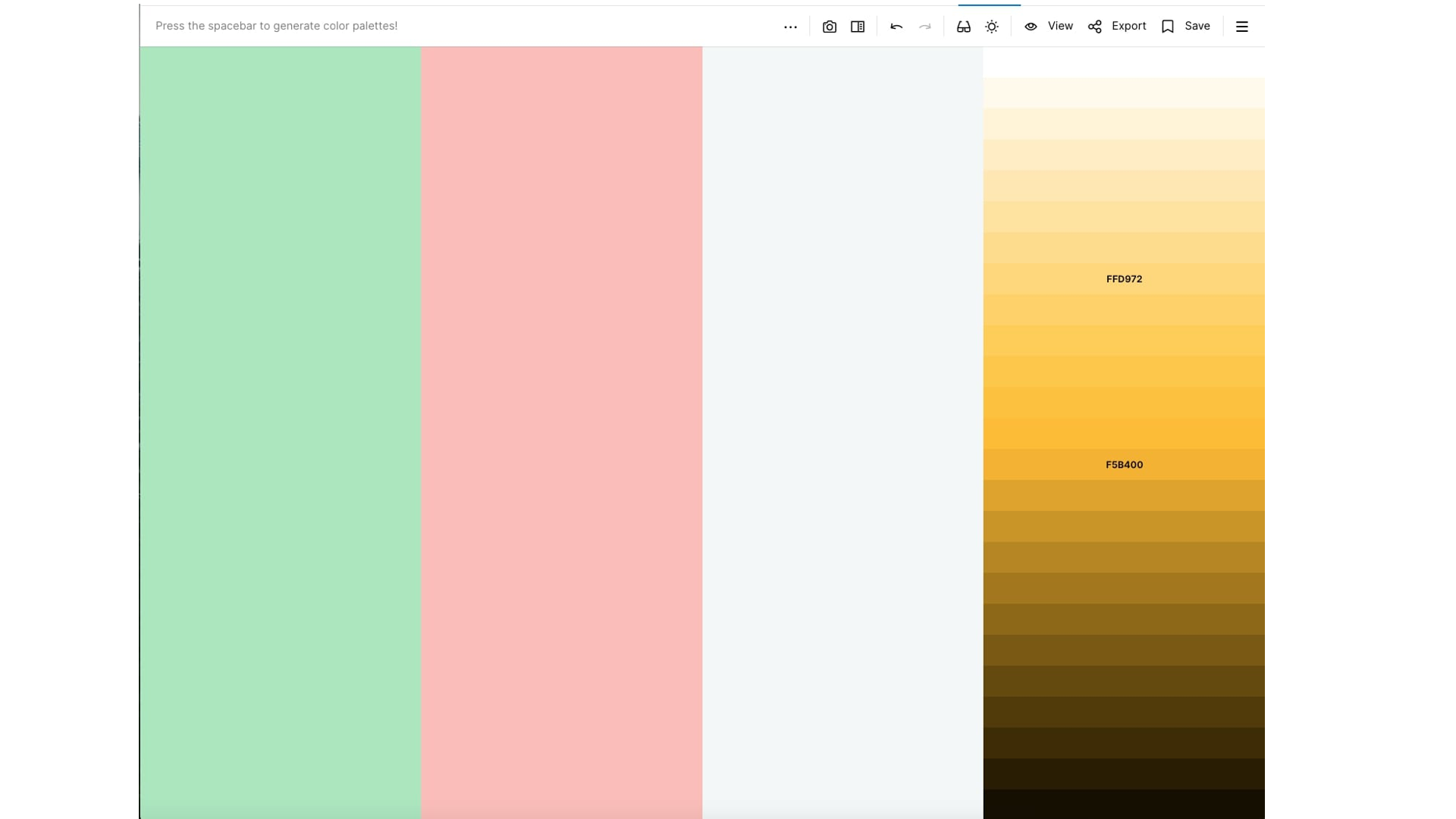Click the Export share icon
1456x819 pixels.
1094,26
